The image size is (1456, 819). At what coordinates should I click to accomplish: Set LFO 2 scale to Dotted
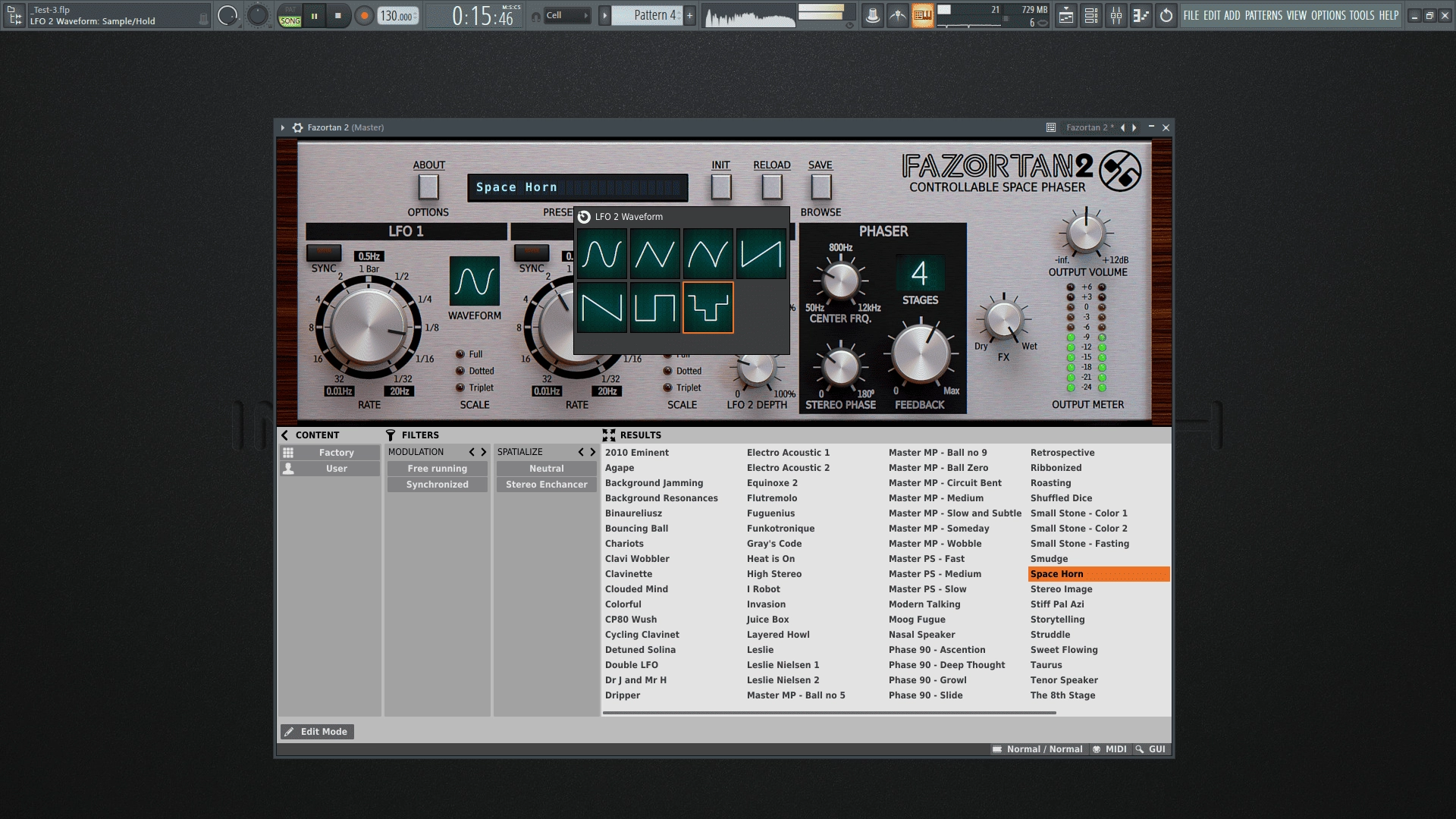[x=667, y=371]
